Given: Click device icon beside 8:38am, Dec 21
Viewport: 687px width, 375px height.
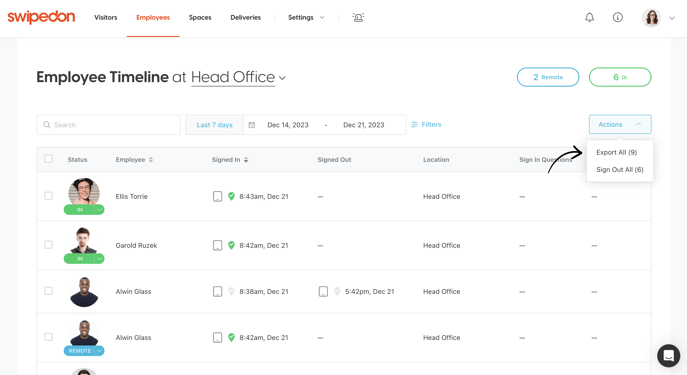Looking at the screenshot, I should 217,291.
